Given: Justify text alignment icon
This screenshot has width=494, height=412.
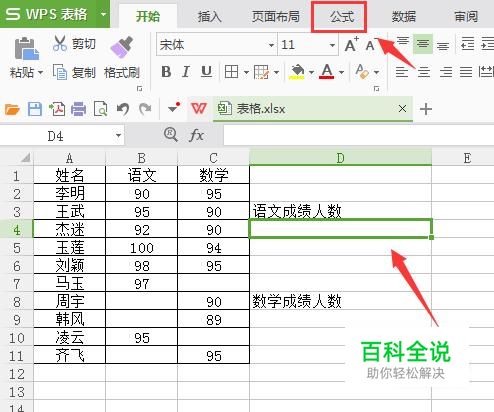Looking at the screenshot, I should tap(466, 72).
